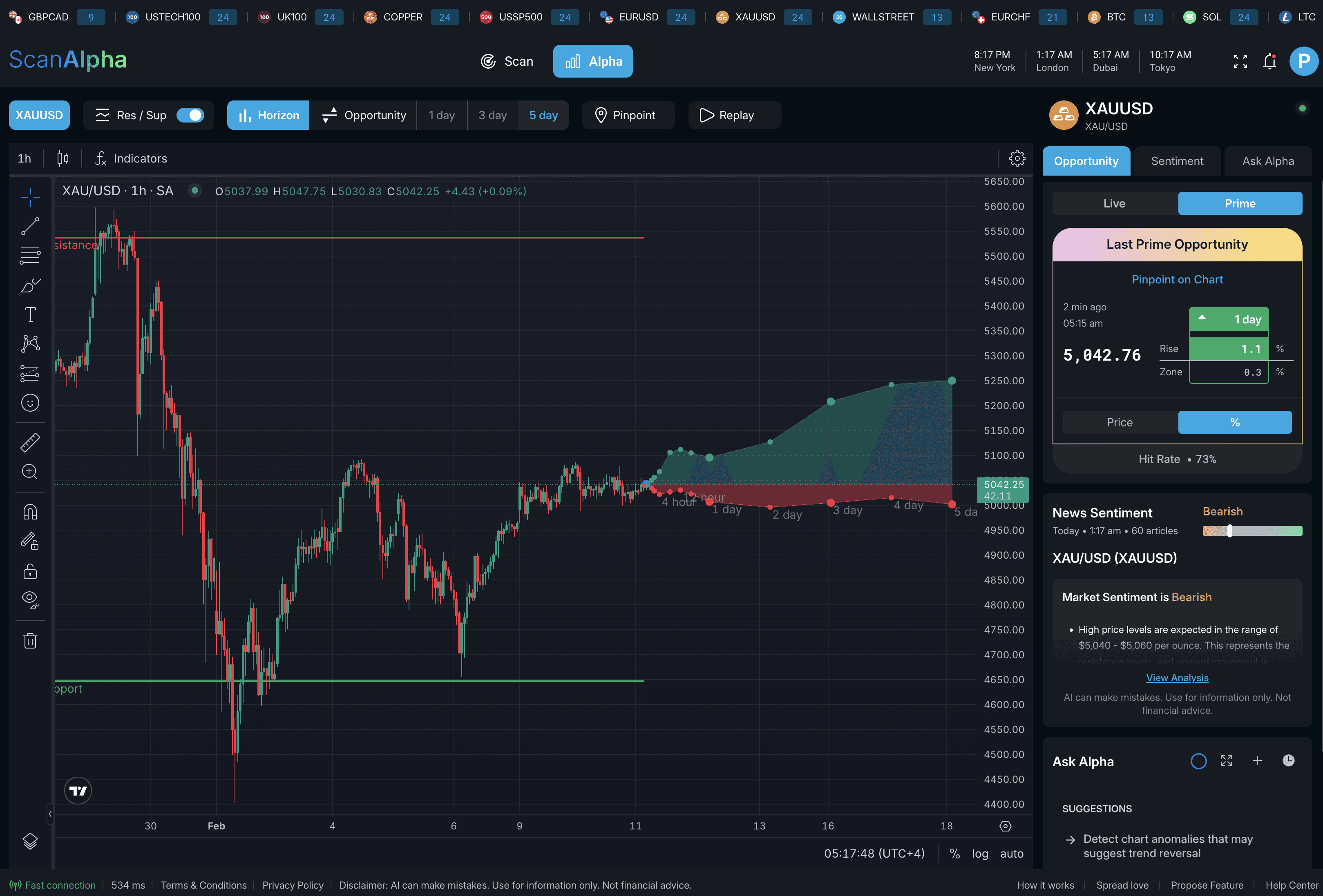Switch opportunity display from Price to %
Image resolution: width=1323 pixels, height=896 pixels.
[1234, 422]
